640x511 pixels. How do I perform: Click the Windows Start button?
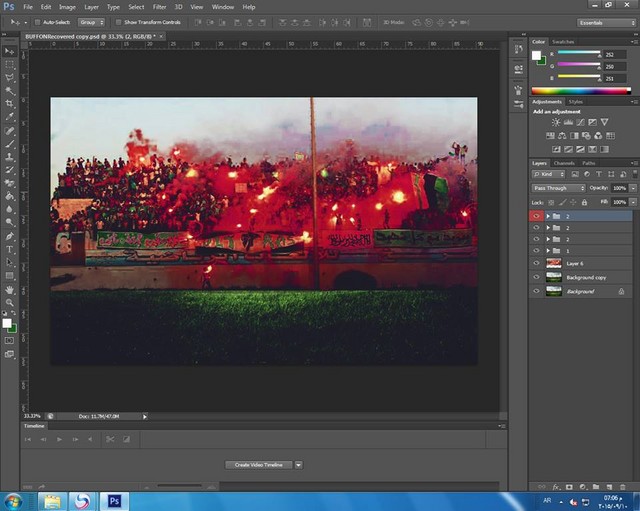click(x=14, y=501)
